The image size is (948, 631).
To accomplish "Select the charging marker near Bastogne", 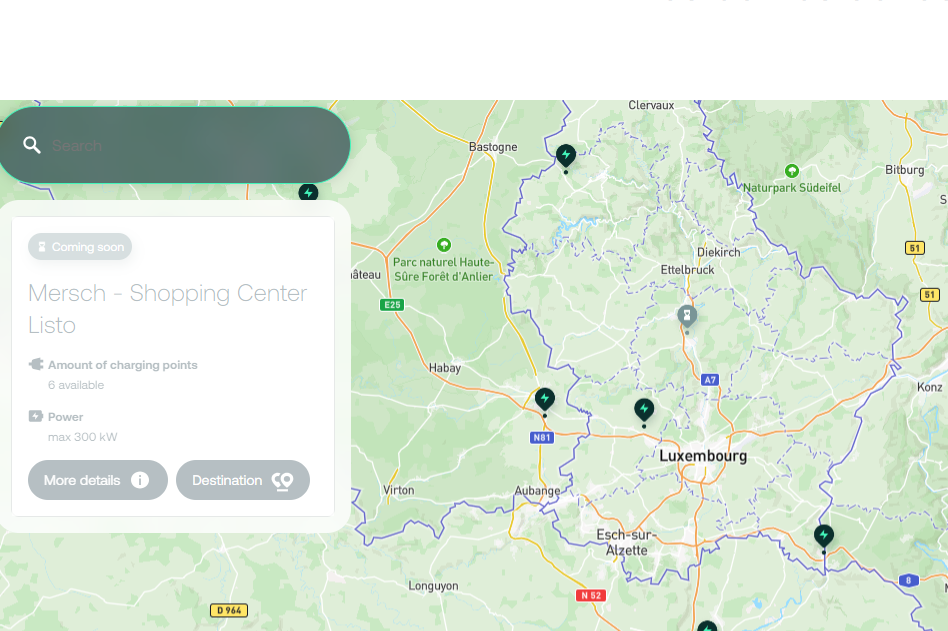I will pyautogui.click(x=566, y=156).
